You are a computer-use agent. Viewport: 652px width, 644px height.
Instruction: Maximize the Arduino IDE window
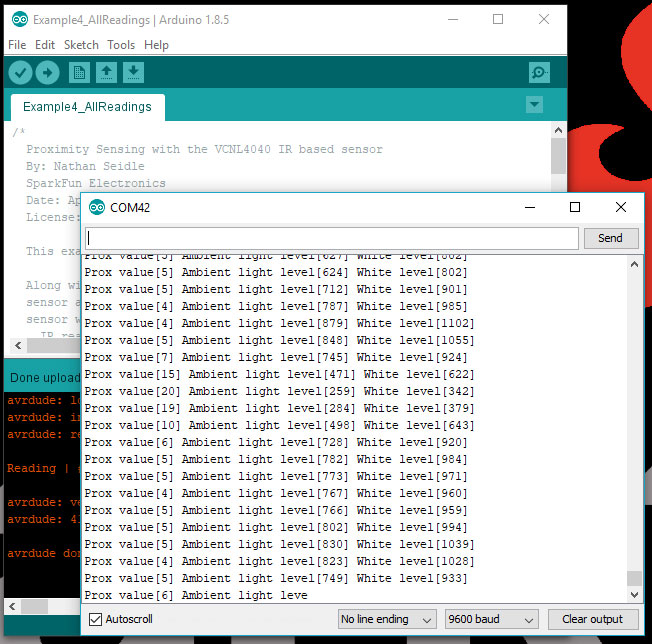click(x=498, y=19)
